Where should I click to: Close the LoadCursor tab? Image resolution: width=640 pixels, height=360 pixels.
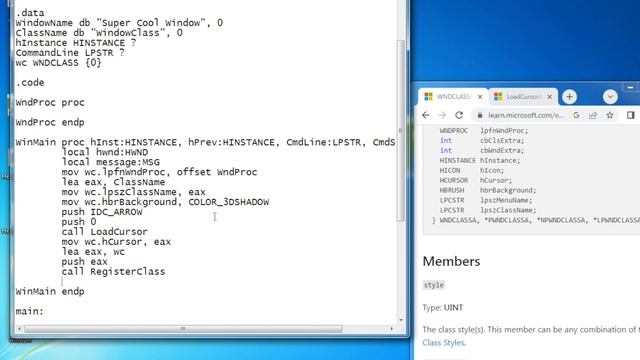(549, 97)
